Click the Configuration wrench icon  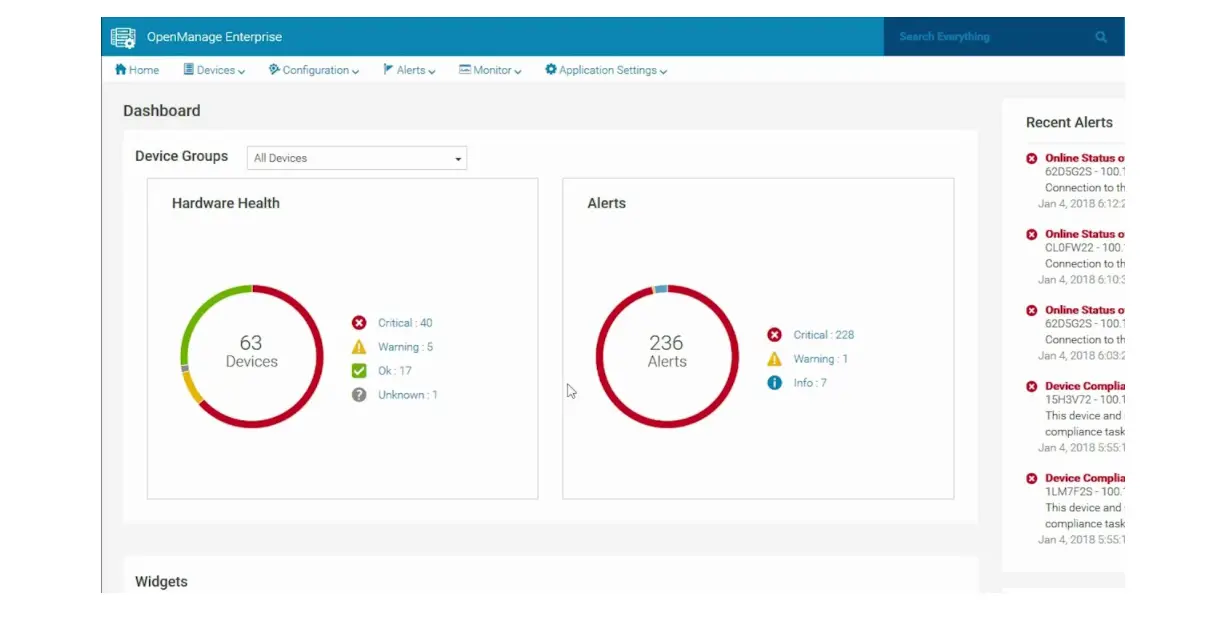click(272, 69)
